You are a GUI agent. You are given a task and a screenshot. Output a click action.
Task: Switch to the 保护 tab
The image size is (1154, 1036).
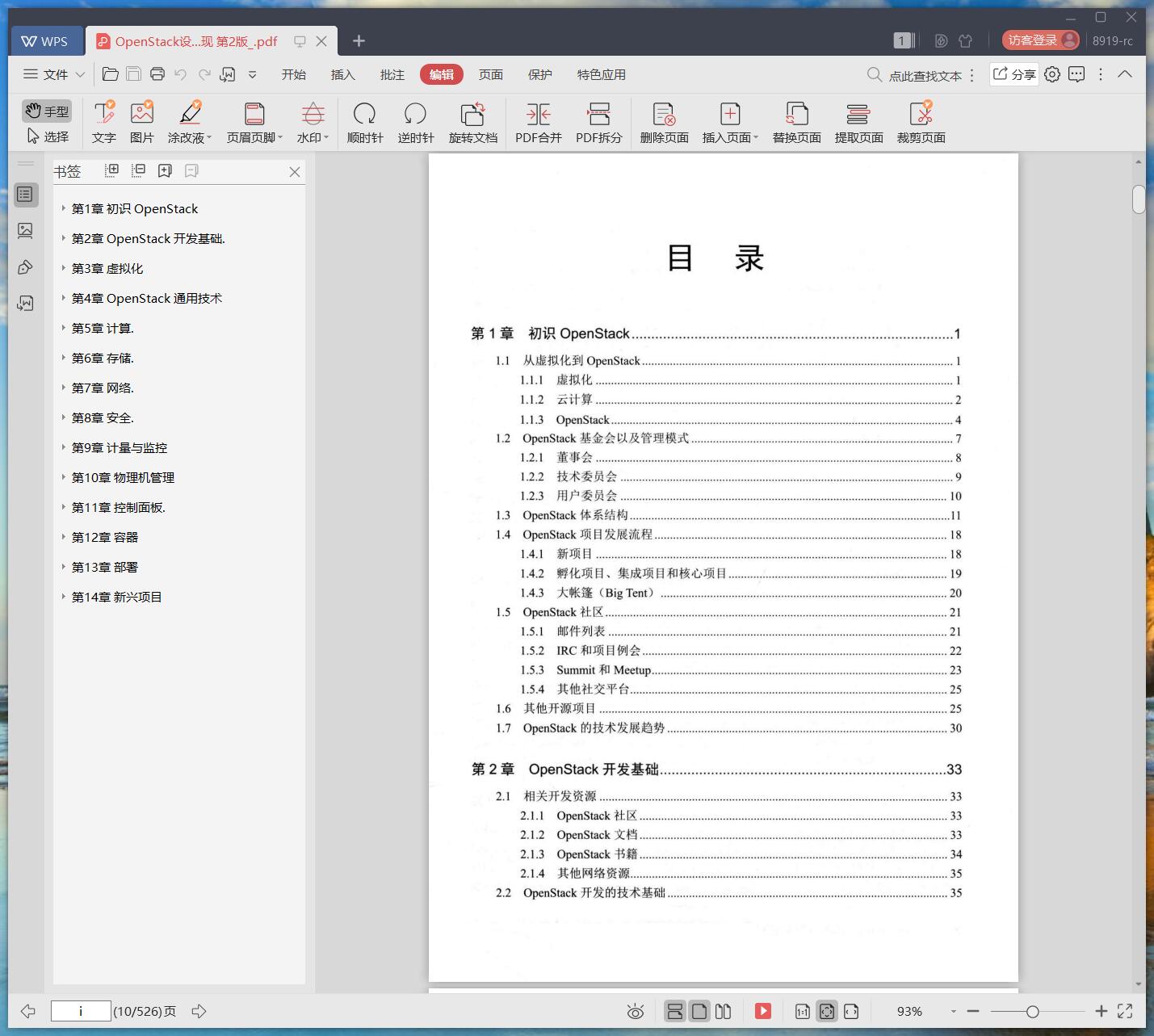pyautogui.click(x=540, y=74)
